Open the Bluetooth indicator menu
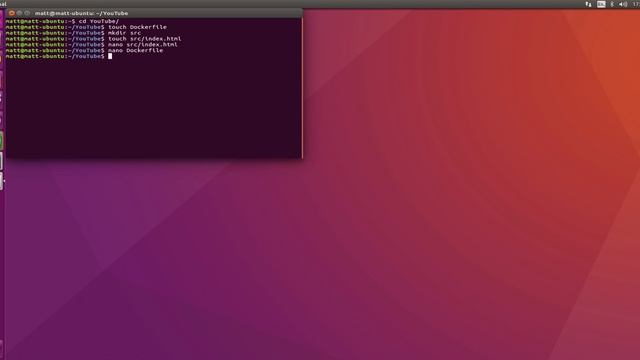The image size is (640, 360). click(x=612, y=4)
